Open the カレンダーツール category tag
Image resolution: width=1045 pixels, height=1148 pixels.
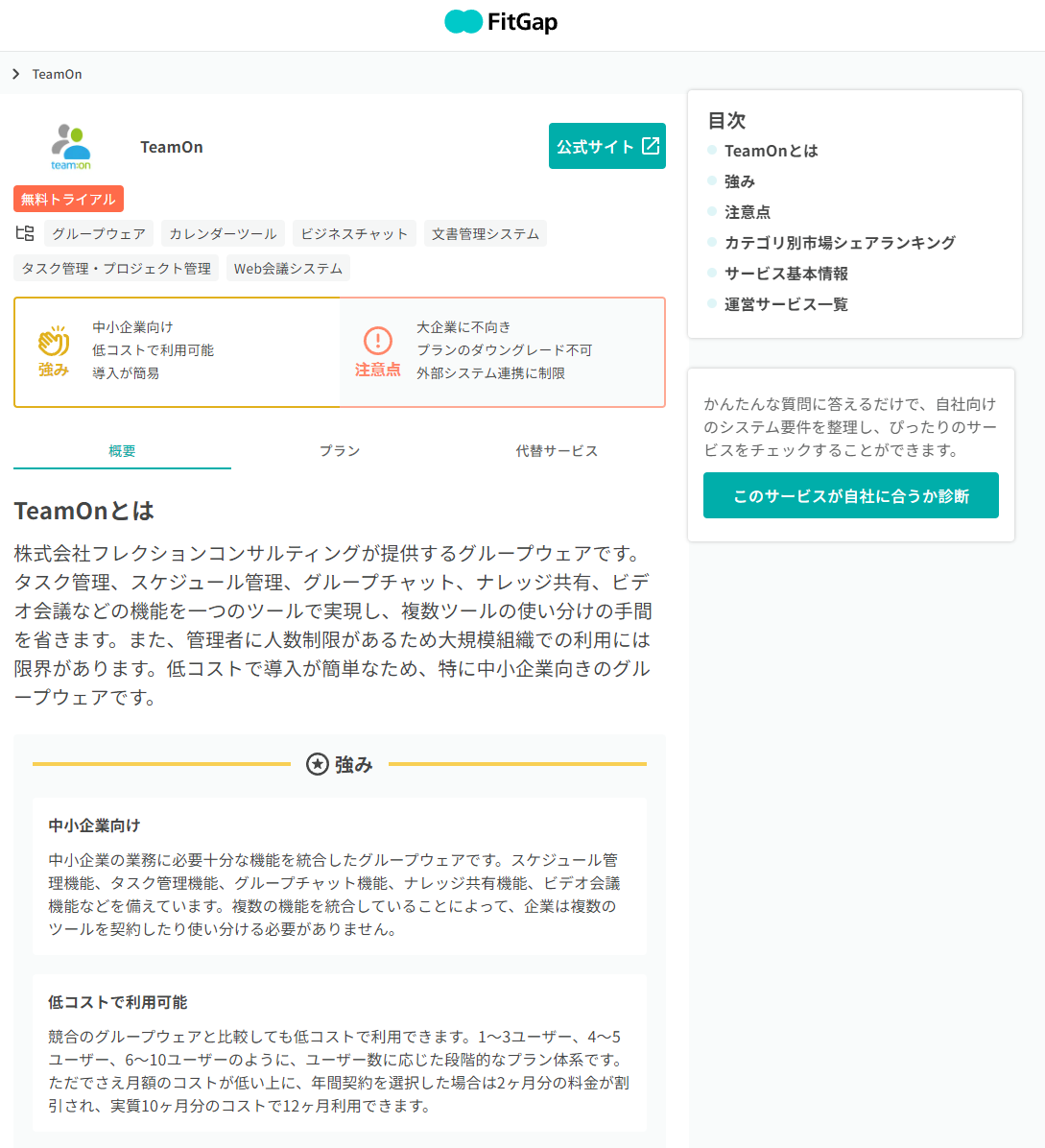(x=223, y=234)
